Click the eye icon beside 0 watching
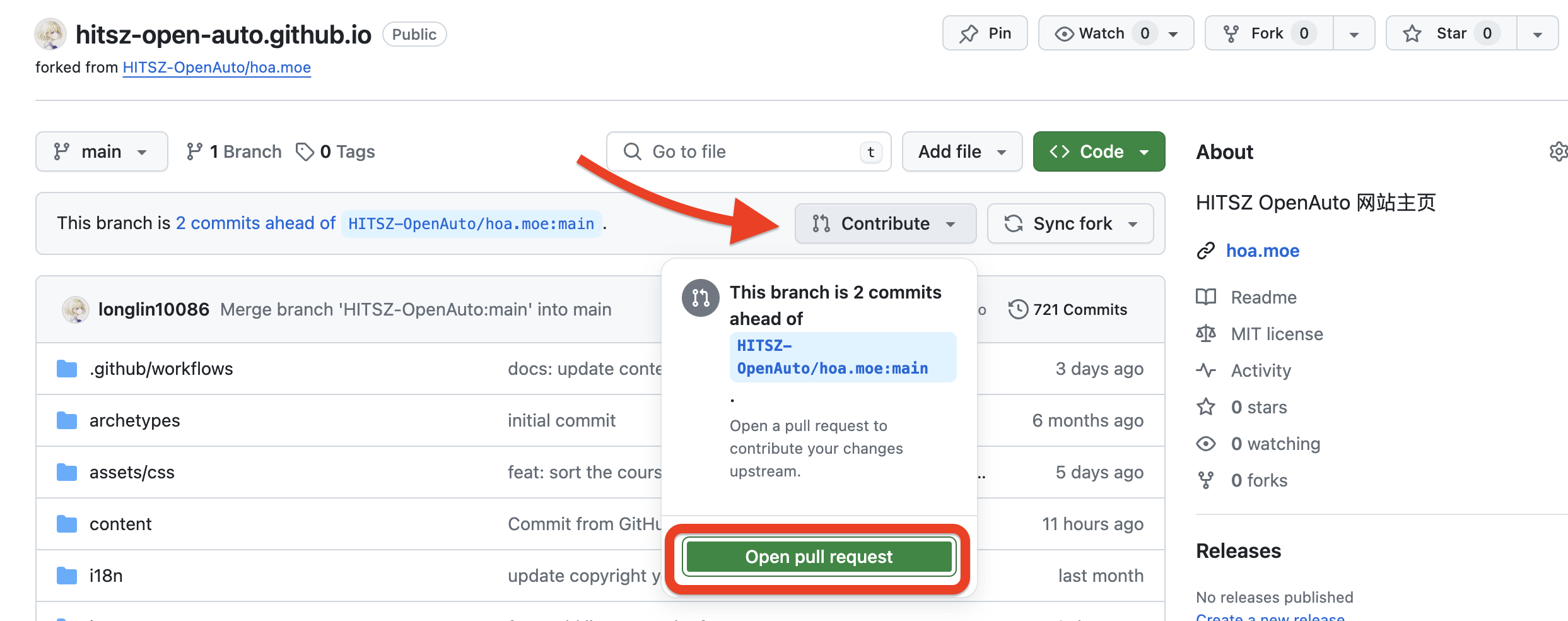Screen dimensions: 1568x621 coord(1206,444)
